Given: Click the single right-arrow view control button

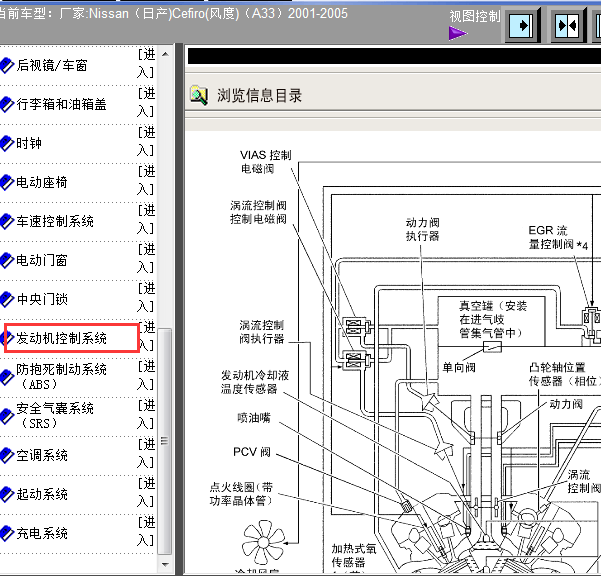Looking at the screenshot, I should (522, 26).
